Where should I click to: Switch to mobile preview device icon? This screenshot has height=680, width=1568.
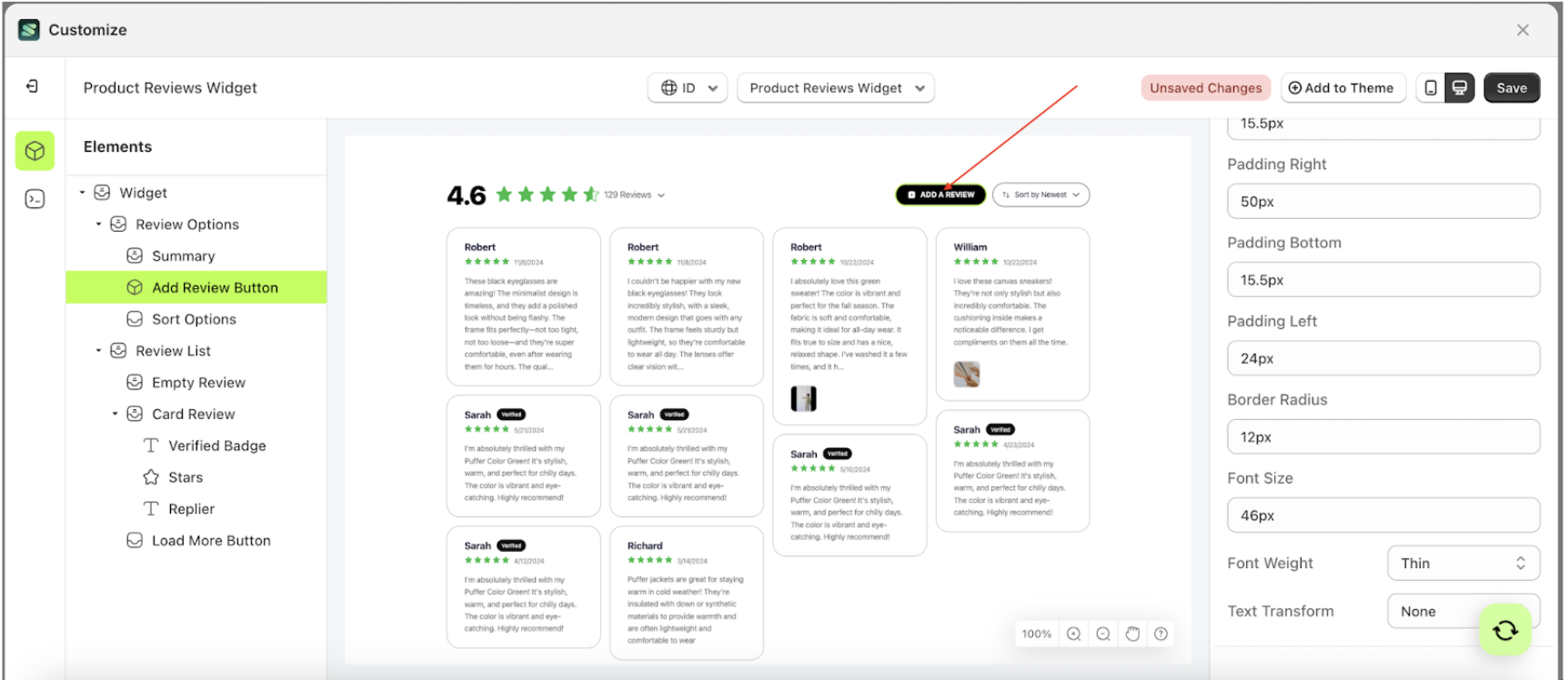(x=1431, y=88)
